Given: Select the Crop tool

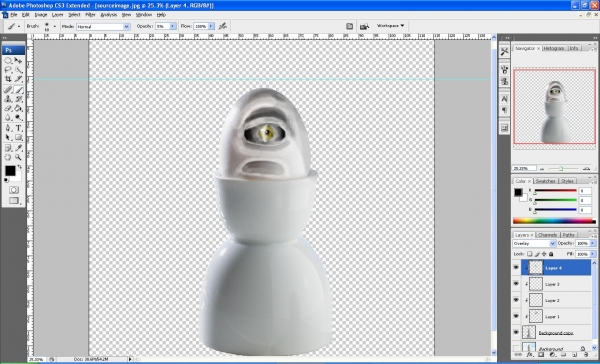Looking at the screenshot, I should (x=8, y=79).
